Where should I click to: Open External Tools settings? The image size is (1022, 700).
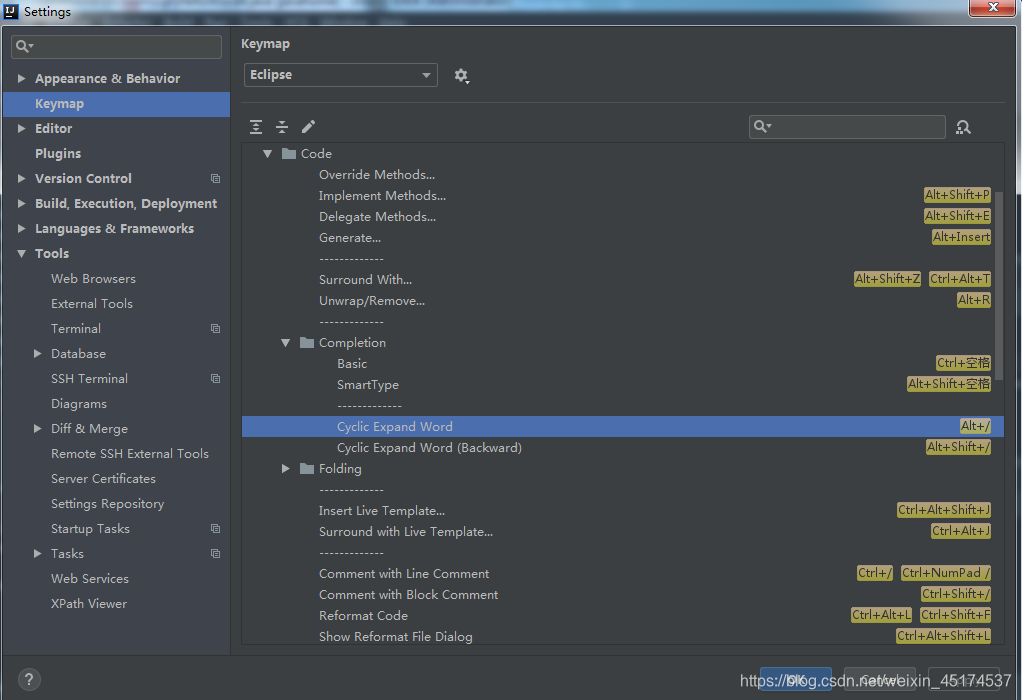[92, 304]
